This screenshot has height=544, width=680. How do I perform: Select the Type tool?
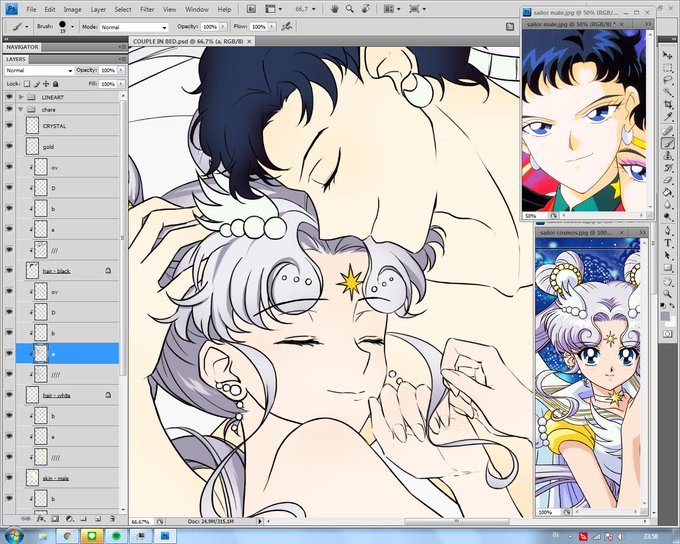[667, 243]
